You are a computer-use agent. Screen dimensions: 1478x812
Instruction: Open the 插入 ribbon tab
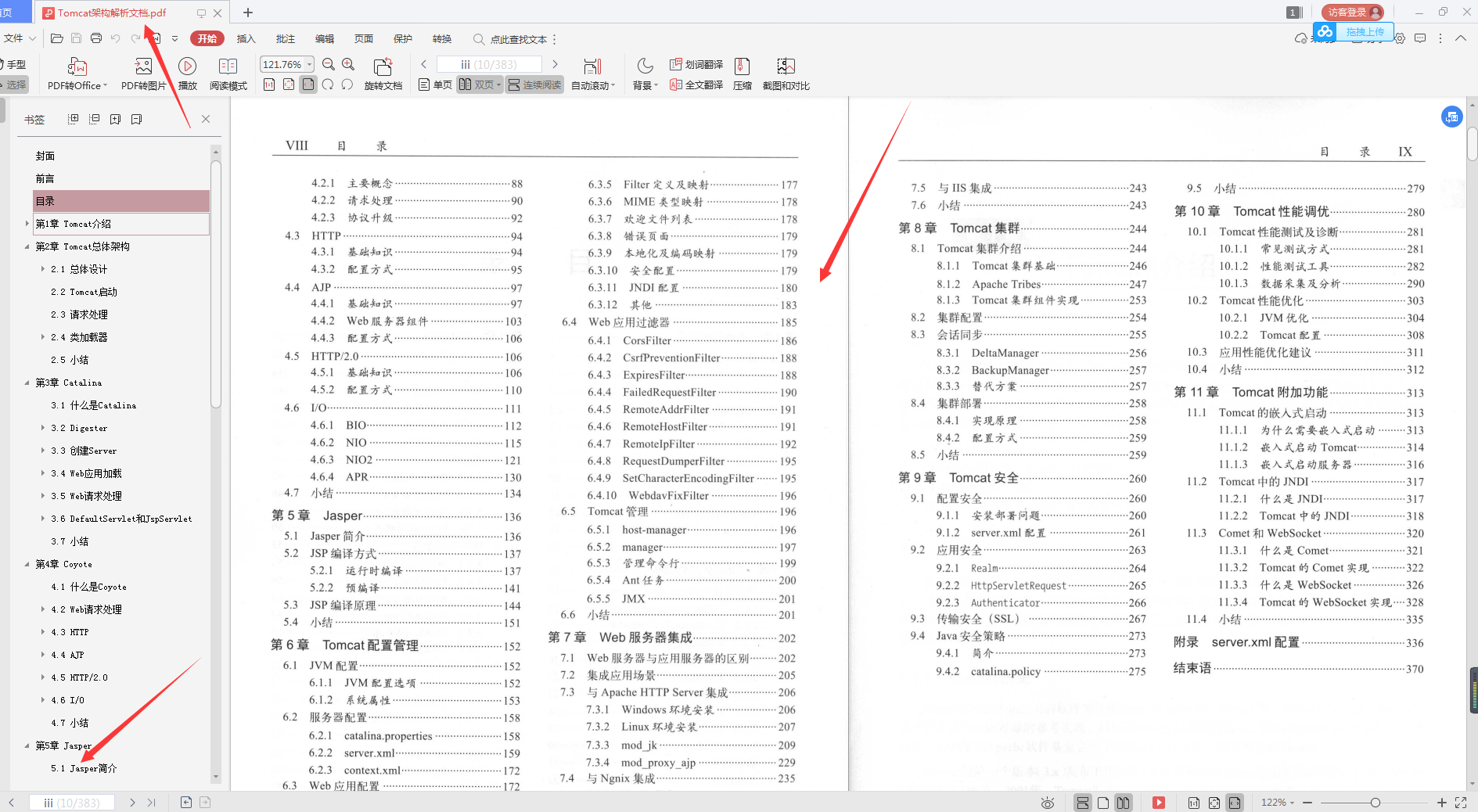[x=246, y=38]
